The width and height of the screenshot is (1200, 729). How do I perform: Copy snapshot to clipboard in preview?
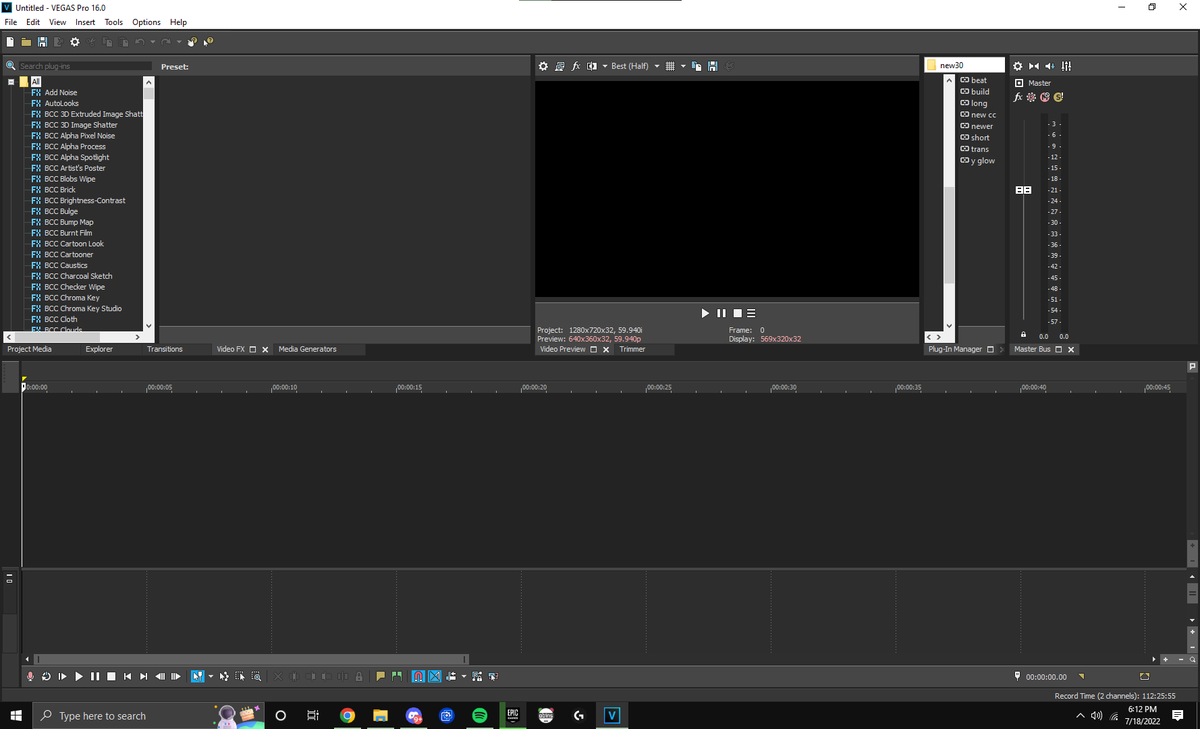tap(696, 66)
